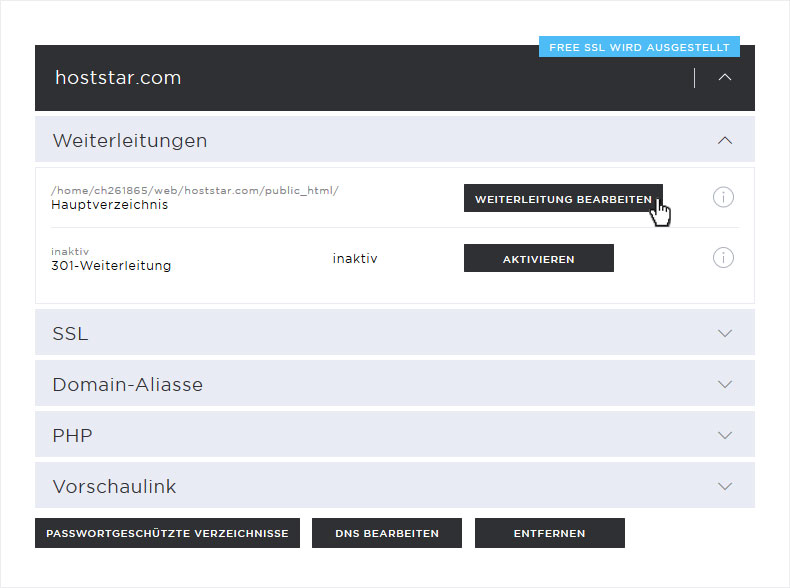This screenshot has height=588, width=790.
Task: Click the Vorschaulink heading text
Action: pos(114,486)
